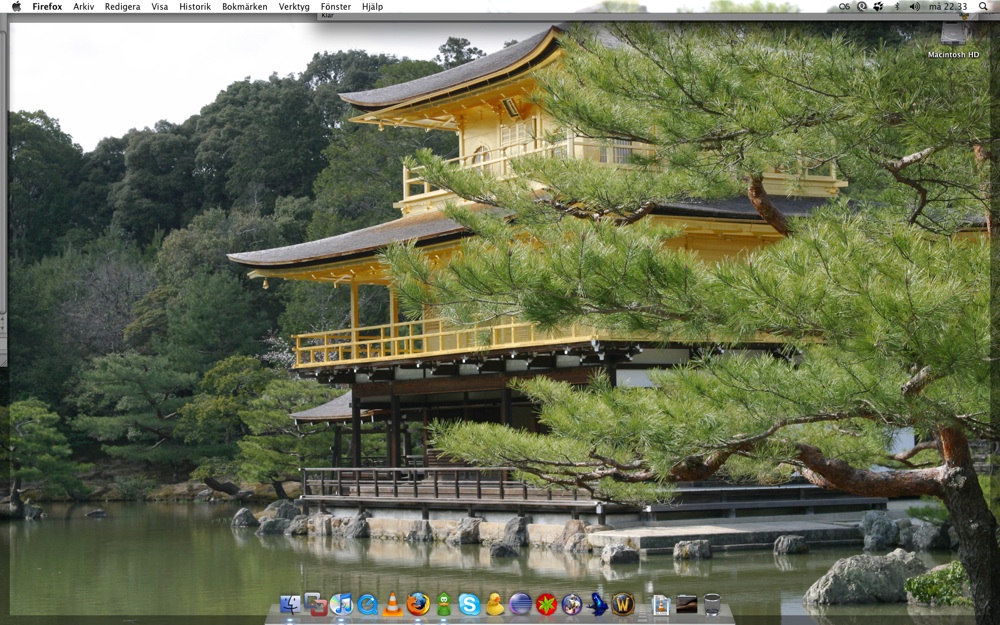Open the red icon with green star
This screenshot has height=625, width=1000.
[546, 603]
